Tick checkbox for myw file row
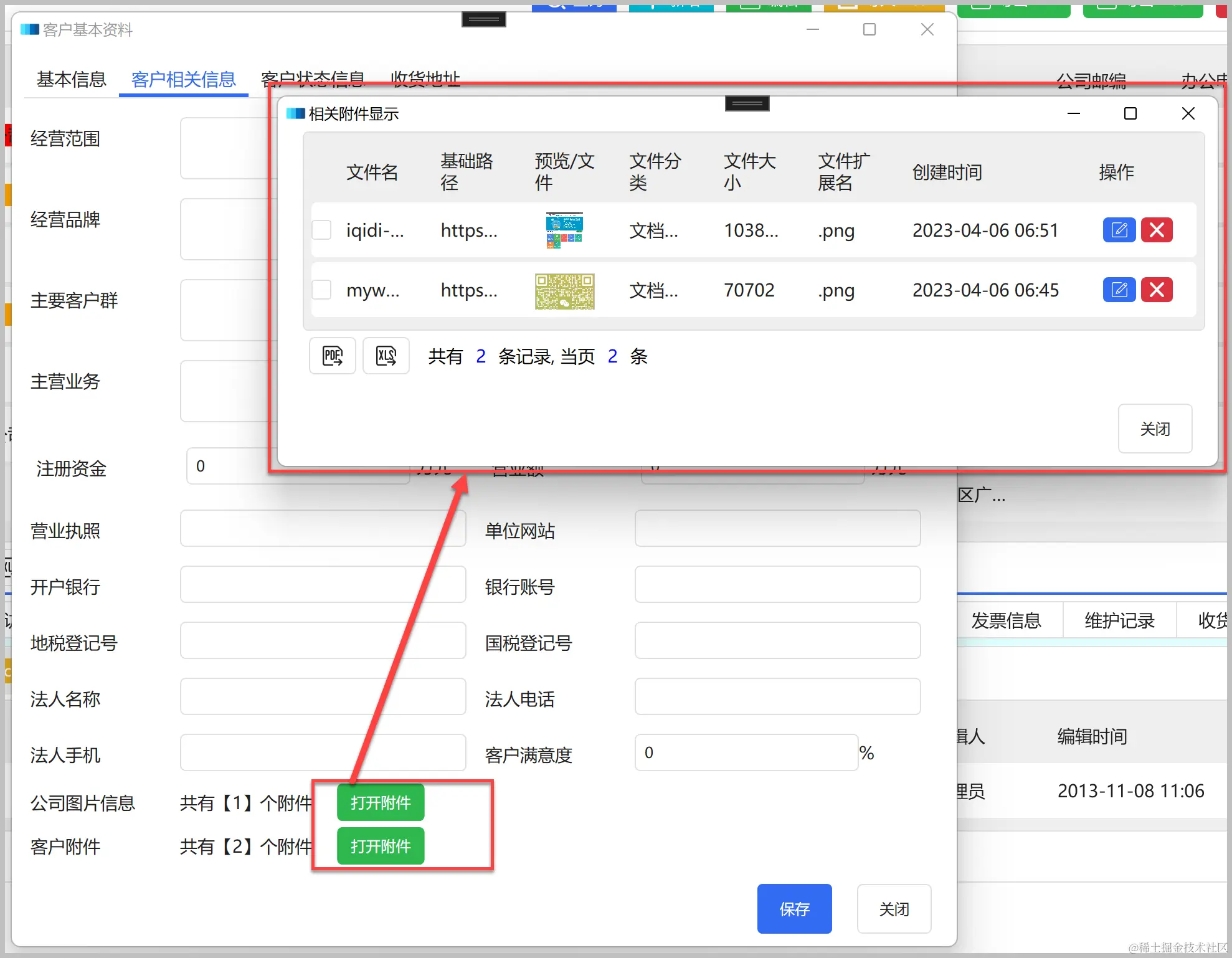The image size is (1232, 958). 321,290
